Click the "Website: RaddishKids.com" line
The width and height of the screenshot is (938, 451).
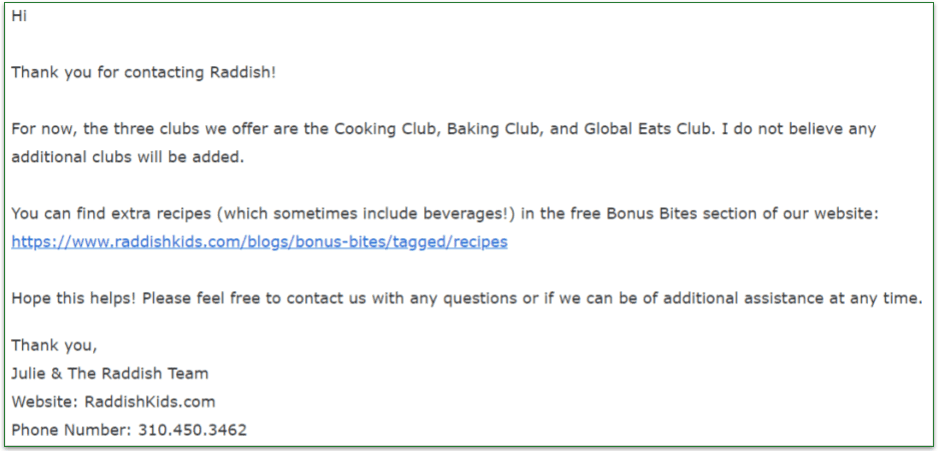[113, 402]
